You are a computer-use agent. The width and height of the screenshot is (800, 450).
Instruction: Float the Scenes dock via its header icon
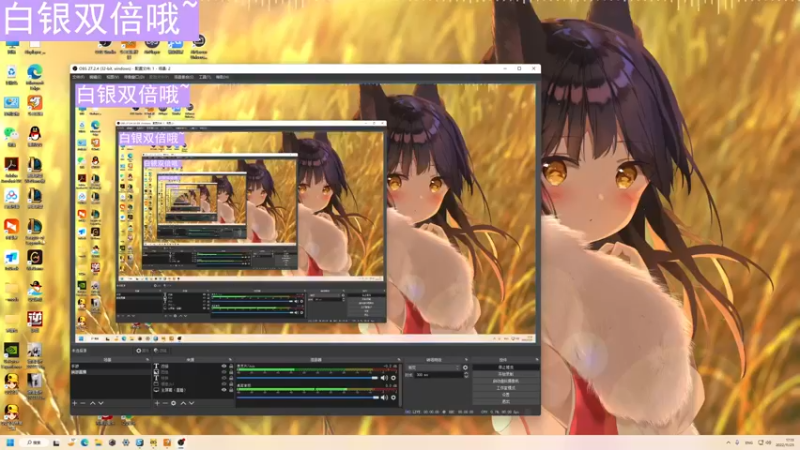coord(147,360)
